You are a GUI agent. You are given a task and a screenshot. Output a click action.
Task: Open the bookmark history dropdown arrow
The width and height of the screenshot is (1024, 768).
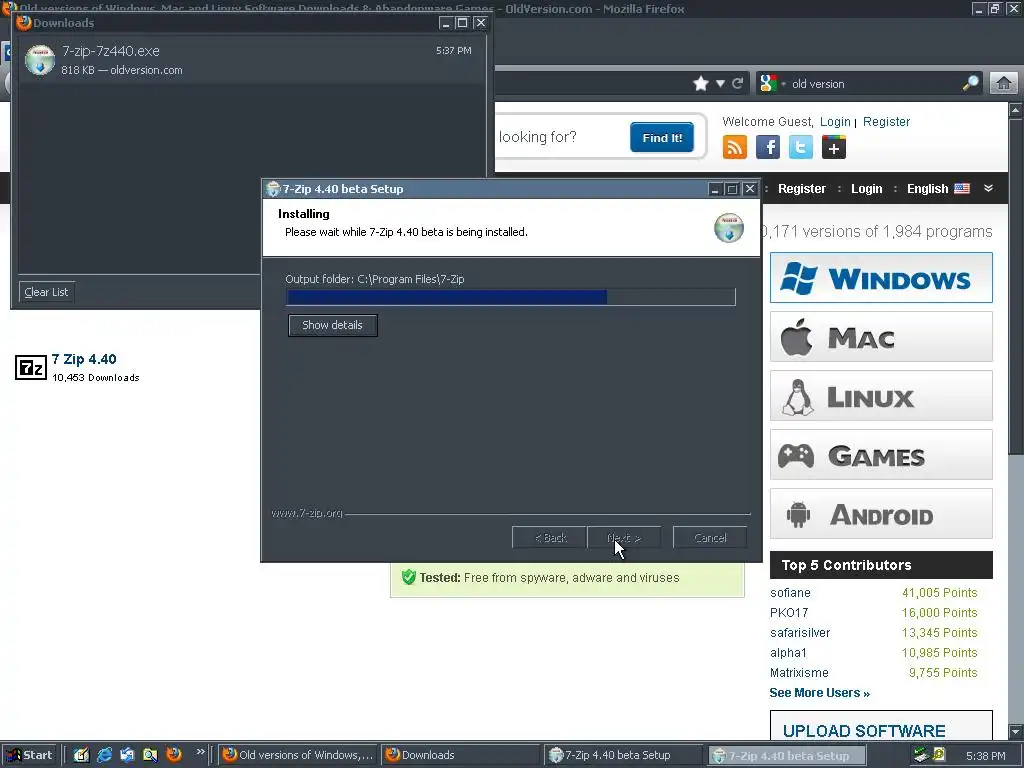coord(720,84)
